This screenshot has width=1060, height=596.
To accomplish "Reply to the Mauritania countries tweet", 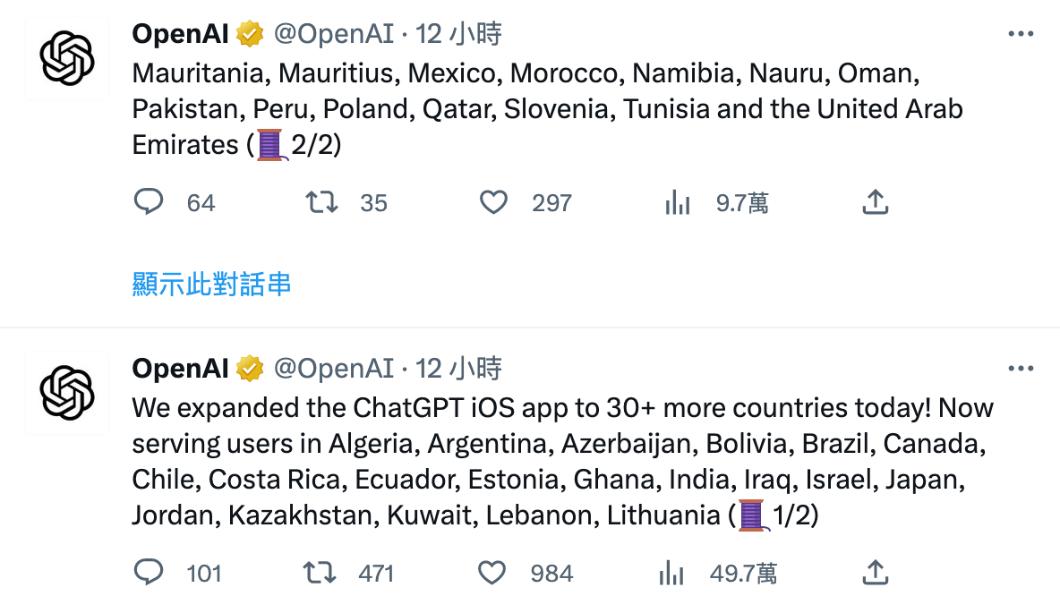I will point(148,203).
